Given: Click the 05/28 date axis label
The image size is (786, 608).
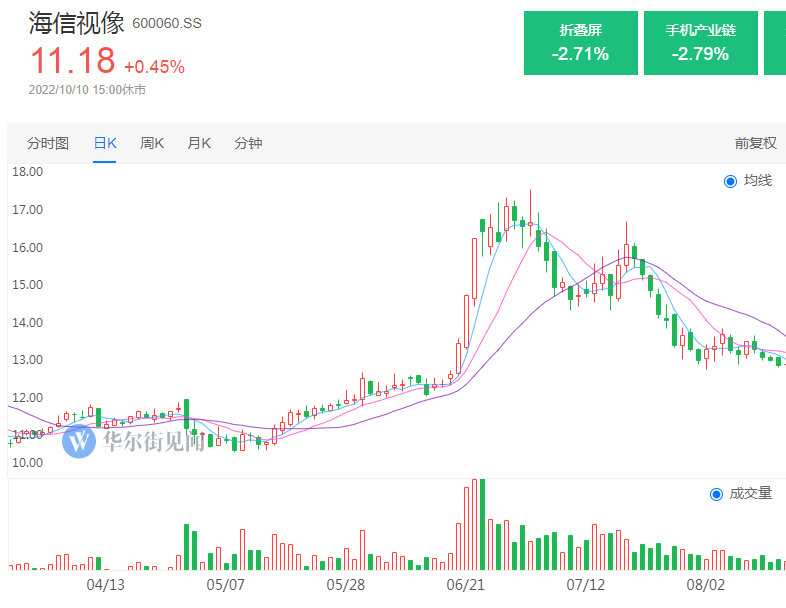Looking at the screenshot, I should coord(345,585).
